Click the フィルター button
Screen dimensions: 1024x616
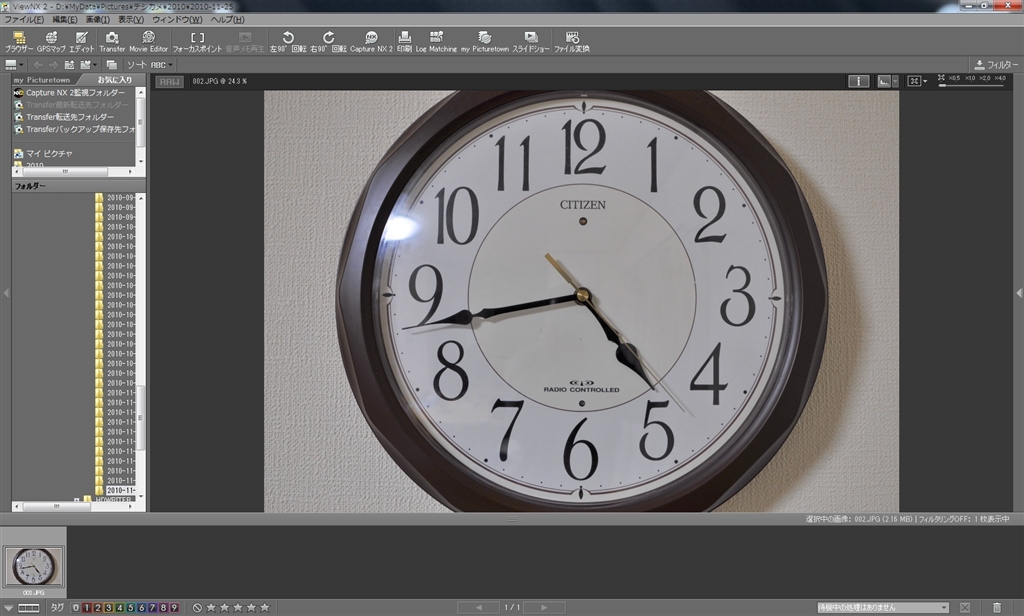(995, 65)
